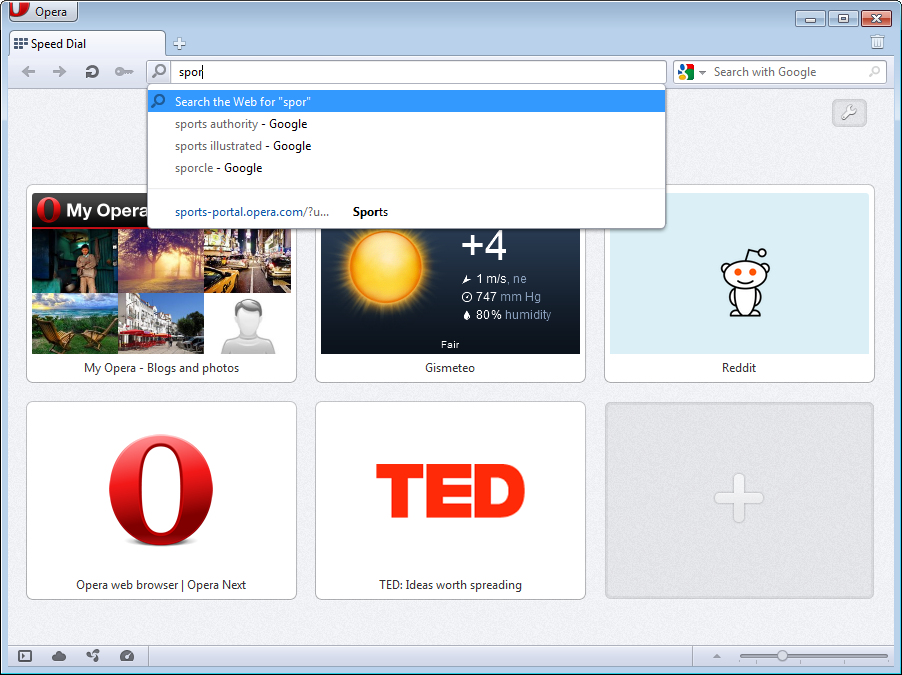Open a new tab with the plus button
Image resolution: width=902 pixels, height=675 pixels.
pyautogui.click(x=179, y=43)
